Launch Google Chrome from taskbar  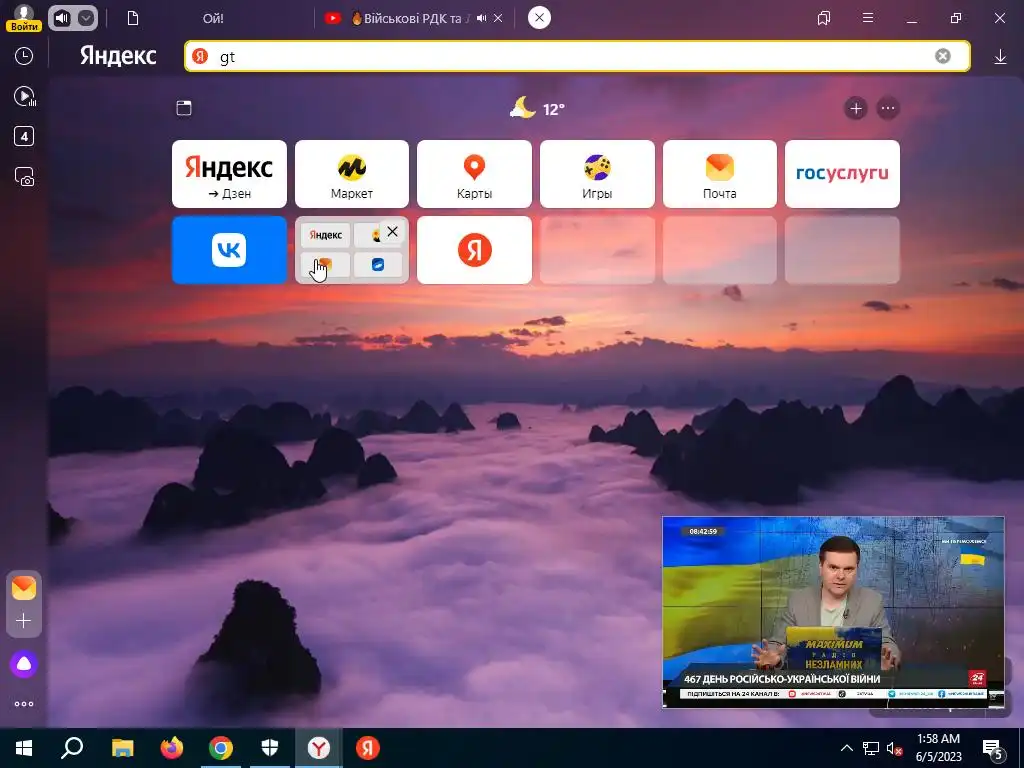click(x=221, y=748)
